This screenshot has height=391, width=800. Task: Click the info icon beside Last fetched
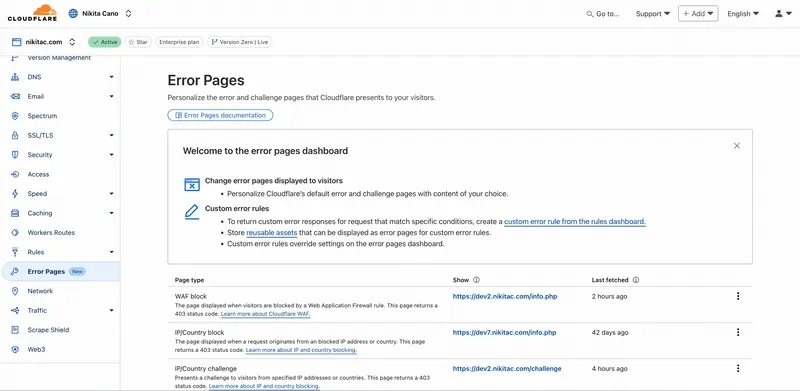point(636,280)
